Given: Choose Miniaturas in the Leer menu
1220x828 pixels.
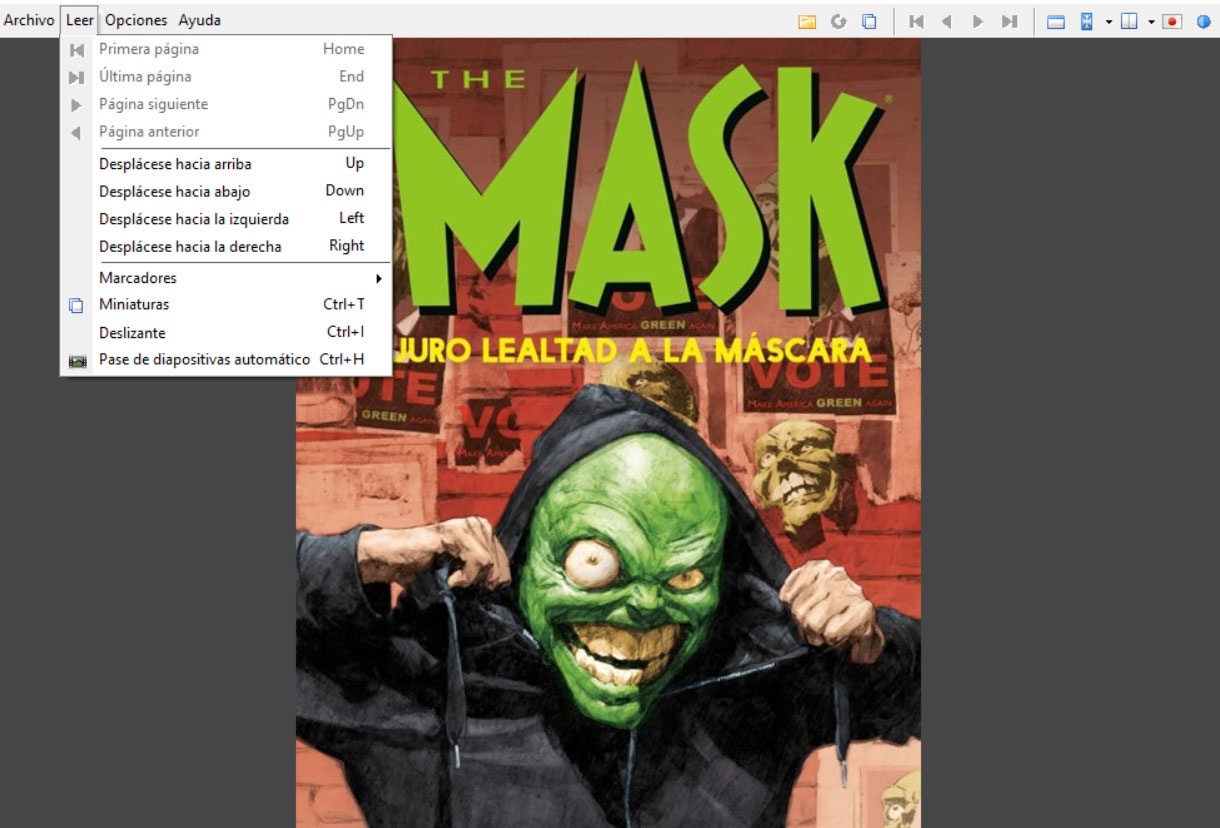Looking at the screenshot, I should 226,305.
